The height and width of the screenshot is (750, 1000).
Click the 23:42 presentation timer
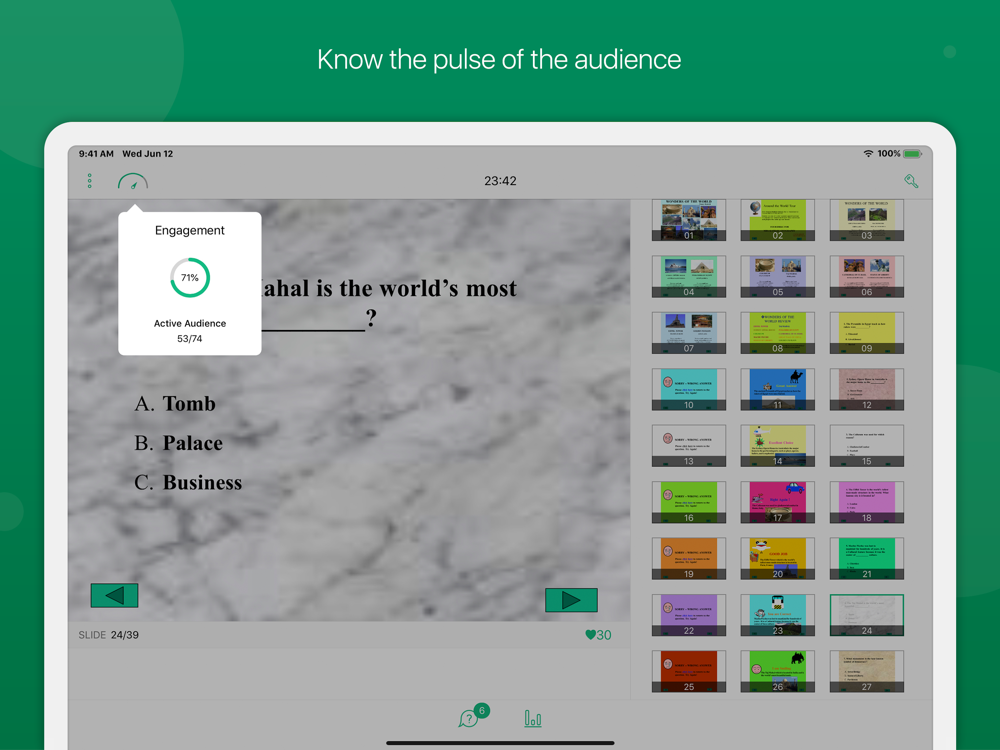[x=500, y=181]
